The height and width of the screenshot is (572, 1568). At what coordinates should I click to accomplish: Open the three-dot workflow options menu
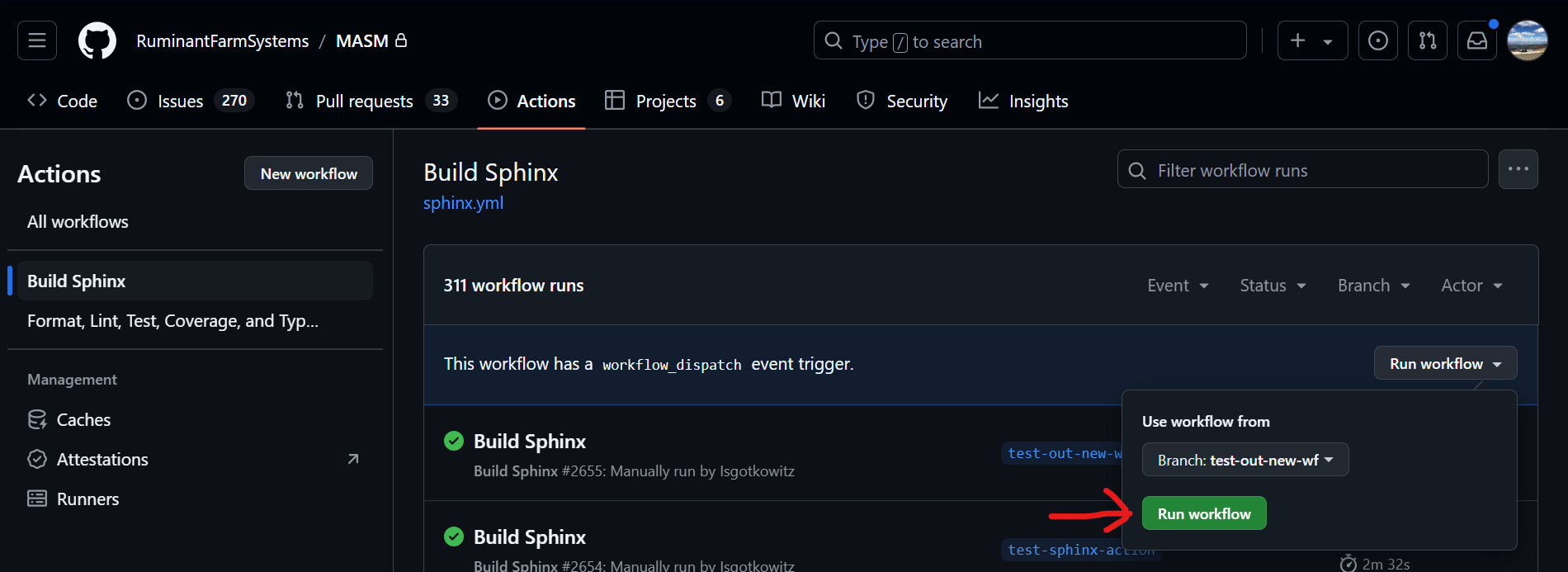pyautogui.click(x=1518, y=169)
